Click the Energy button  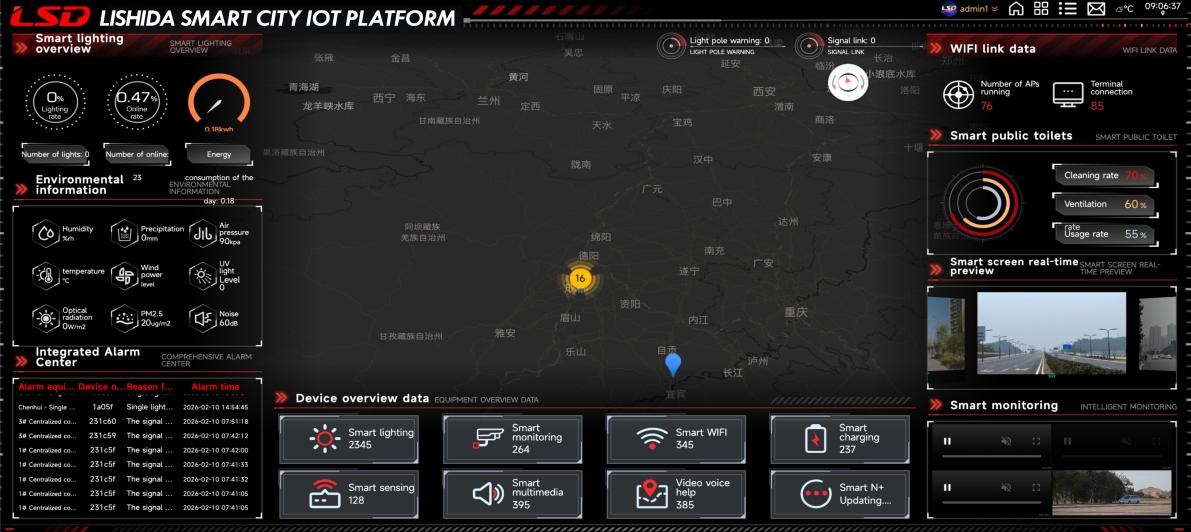[x=219, y=154]
